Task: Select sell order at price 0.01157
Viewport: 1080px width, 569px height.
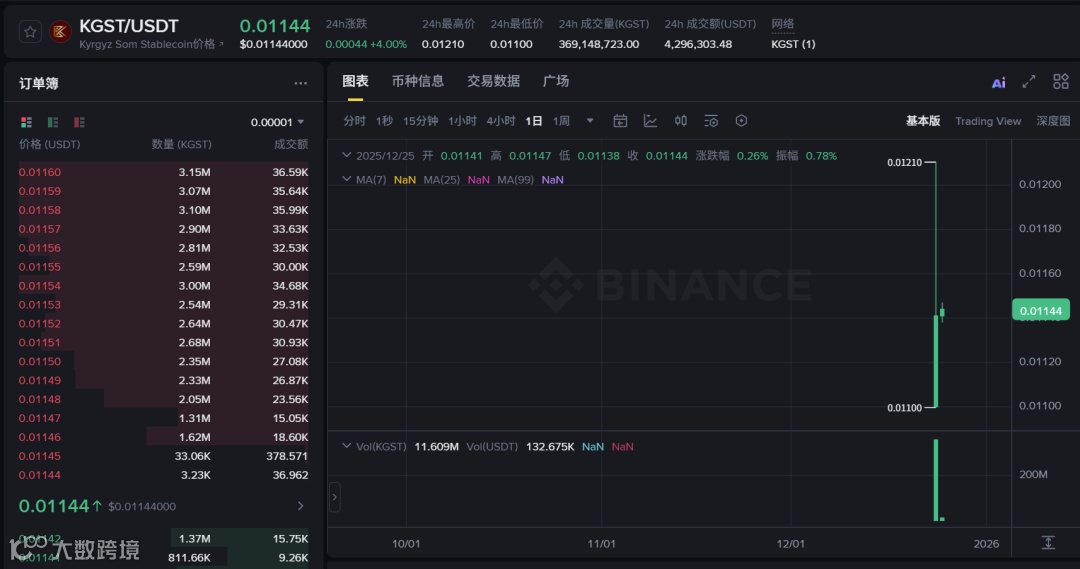Action: (x=163, y=229)
